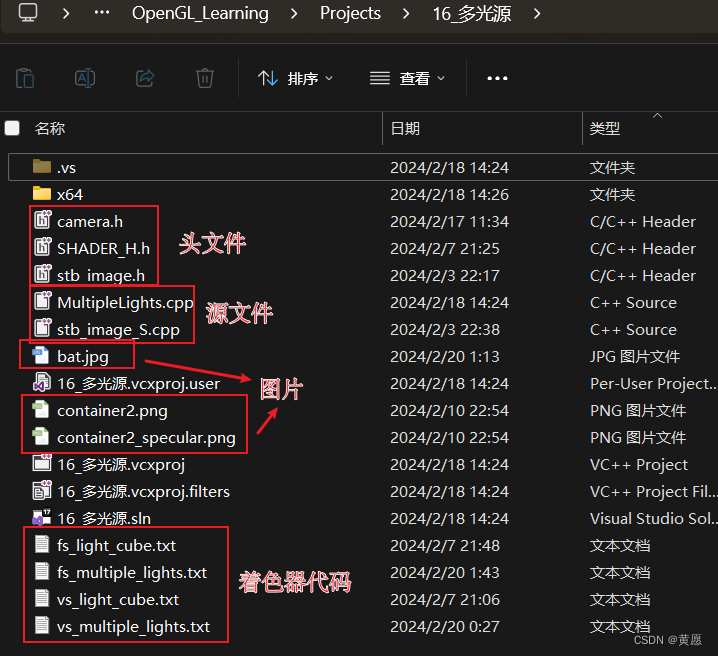Select the vs_light_cube.txt file name

[x=118, y=600]
